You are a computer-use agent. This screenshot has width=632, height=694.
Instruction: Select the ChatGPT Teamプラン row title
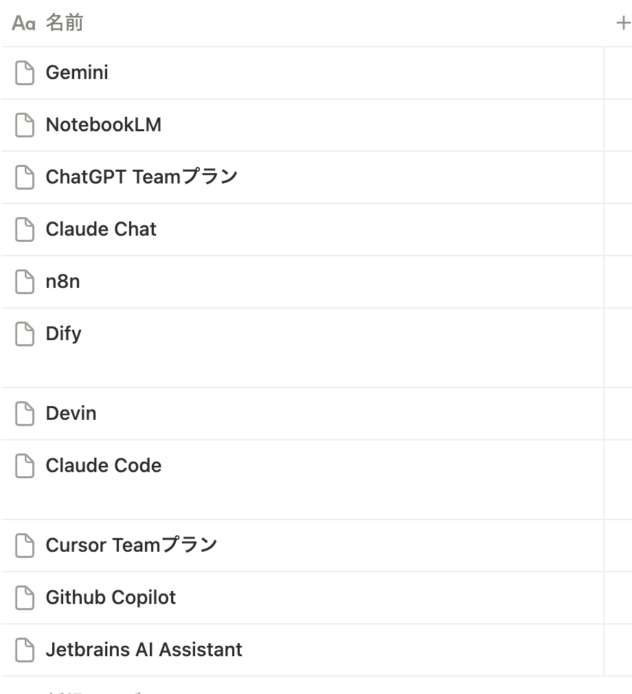pos(141,177)
